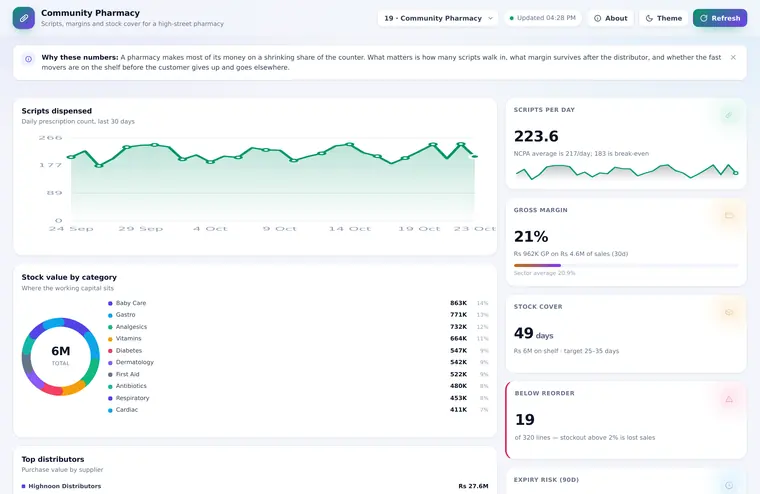760x494 pixels.
Task: Open the 19 · Community Pharmacy dropdown
Action: pyautogui.click(x=438, y=18)
